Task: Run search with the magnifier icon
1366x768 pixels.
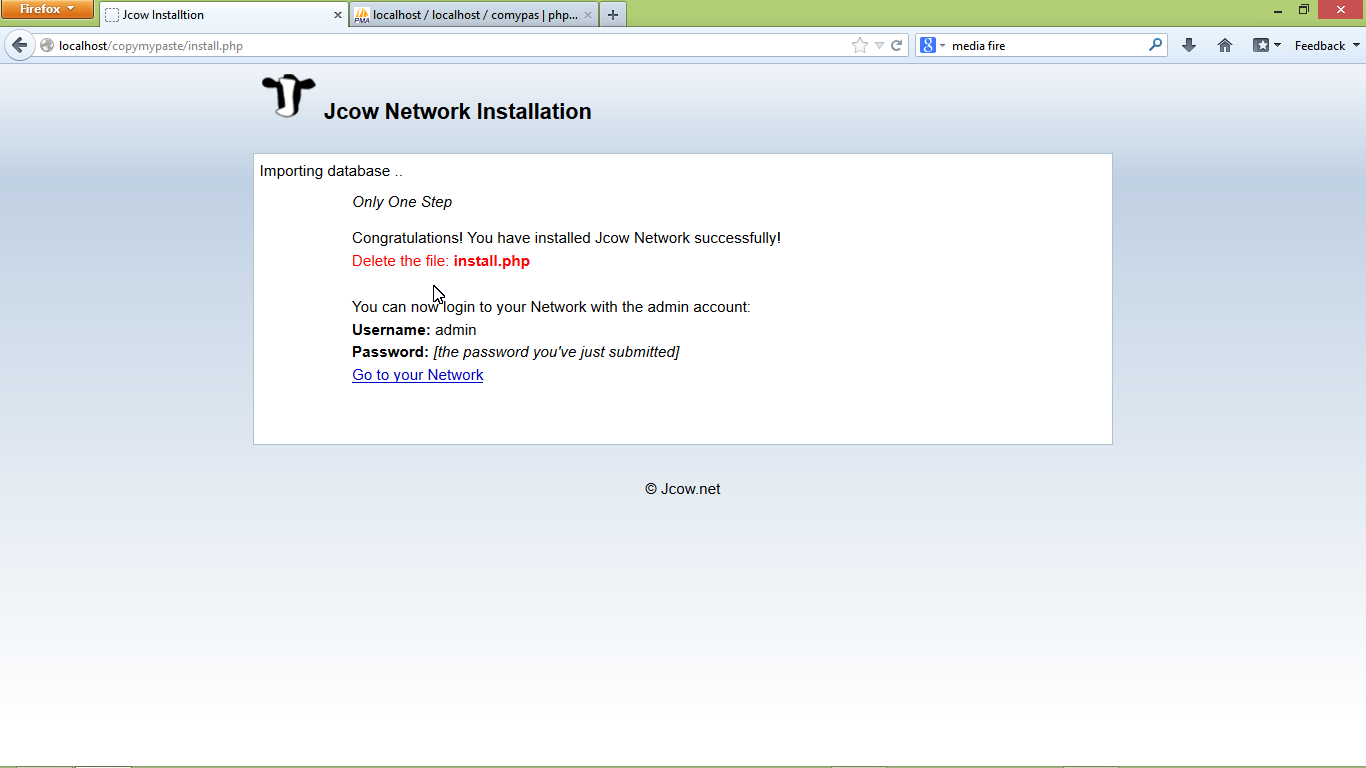Action: click(x=1156, y=45)
